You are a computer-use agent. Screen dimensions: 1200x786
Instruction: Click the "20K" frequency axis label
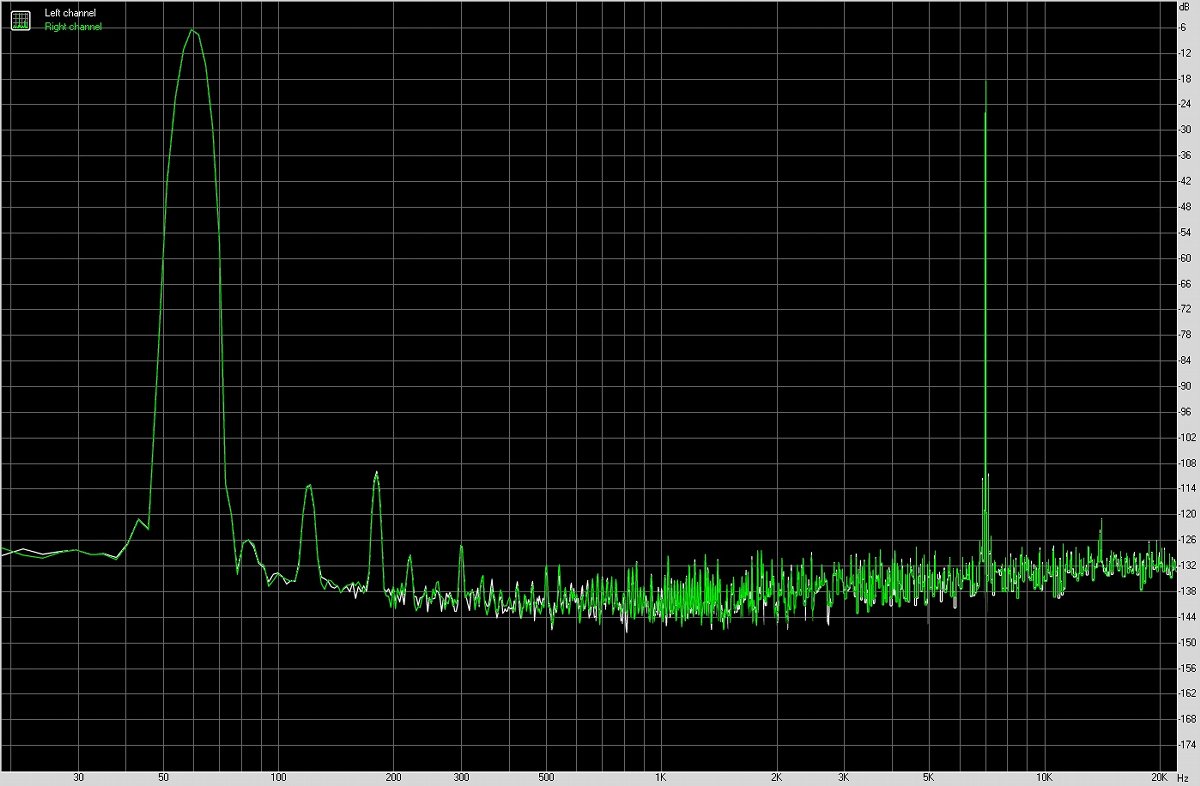click(x=1159, y=777)
